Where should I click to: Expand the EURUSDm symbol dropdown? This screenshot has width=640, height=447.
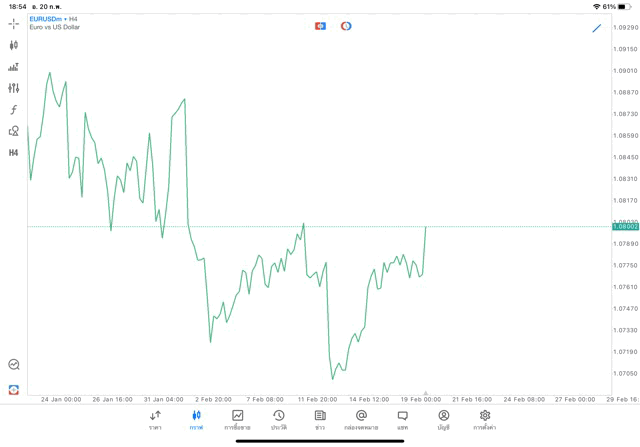(54, 19)
